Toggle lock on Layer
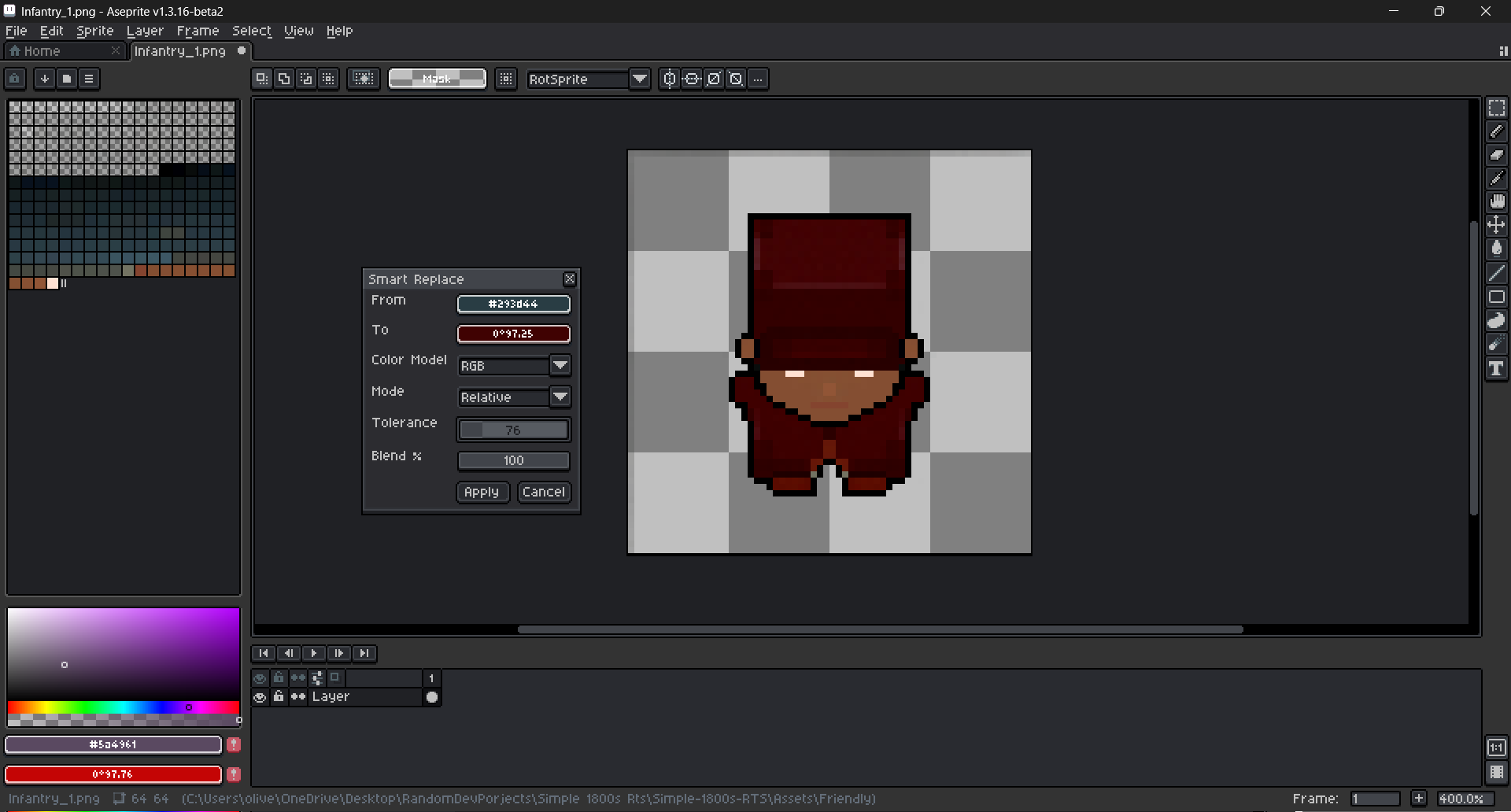 (x=279, y=697)
